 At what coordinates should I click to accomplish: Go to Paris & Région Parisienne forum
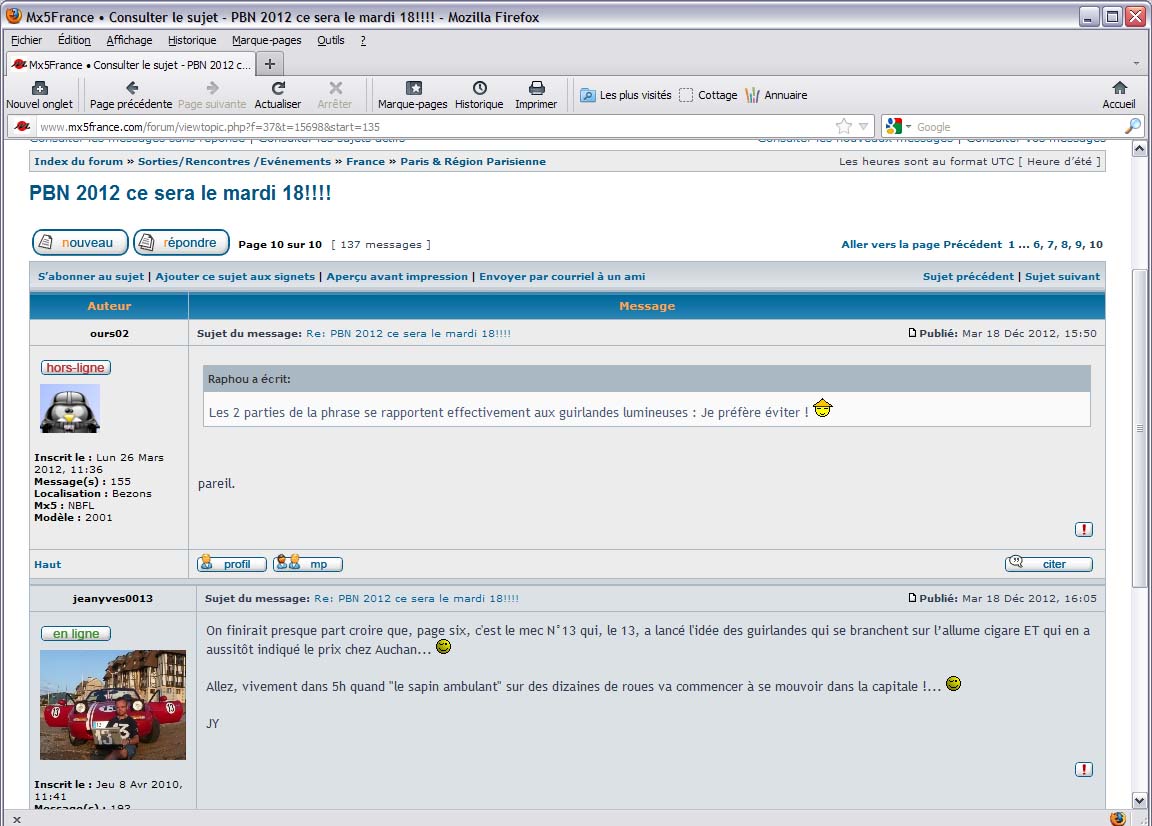point(473,162)
